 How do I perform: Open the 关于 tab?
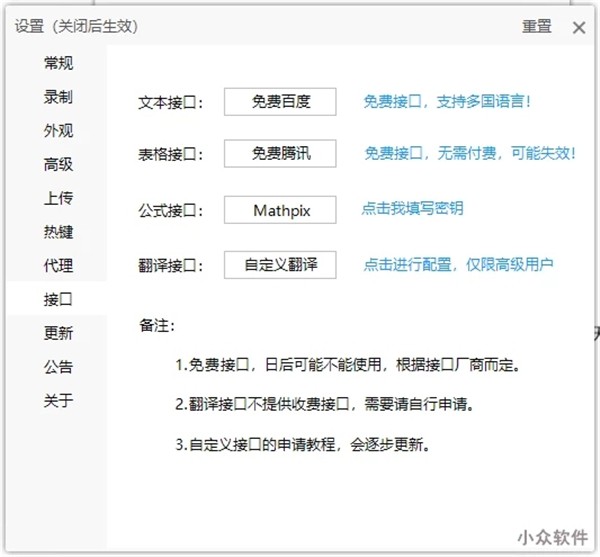(x=58, y=400)
